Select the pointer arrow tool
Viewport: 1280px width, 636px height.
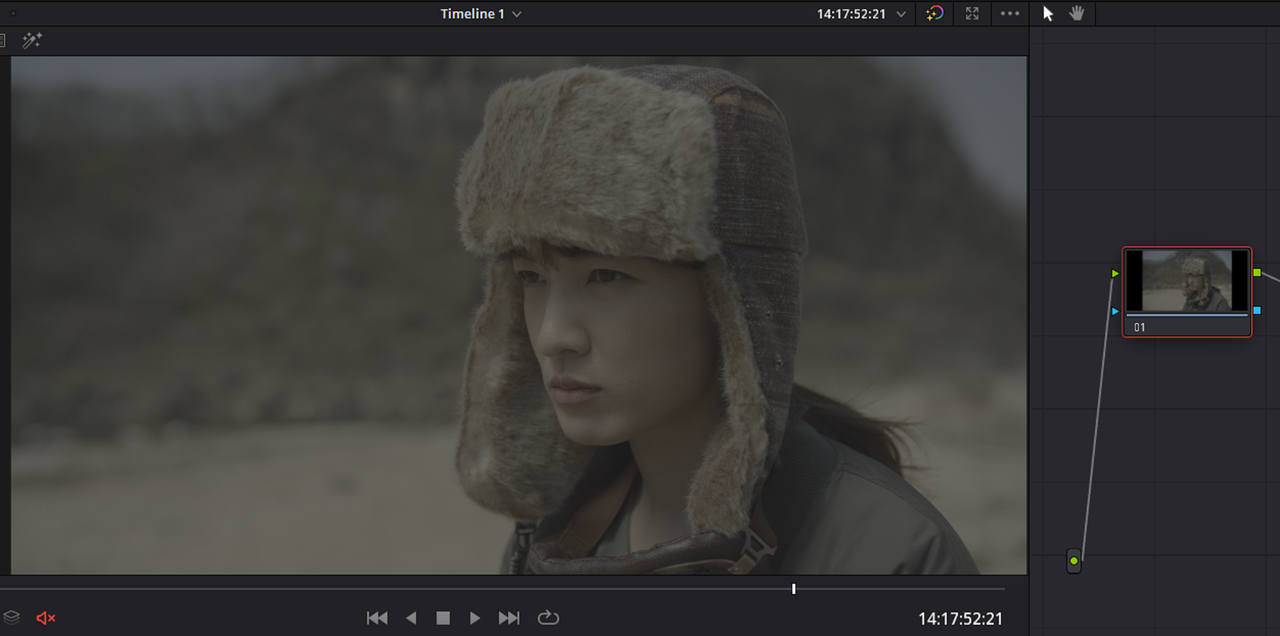(1048, 14)
